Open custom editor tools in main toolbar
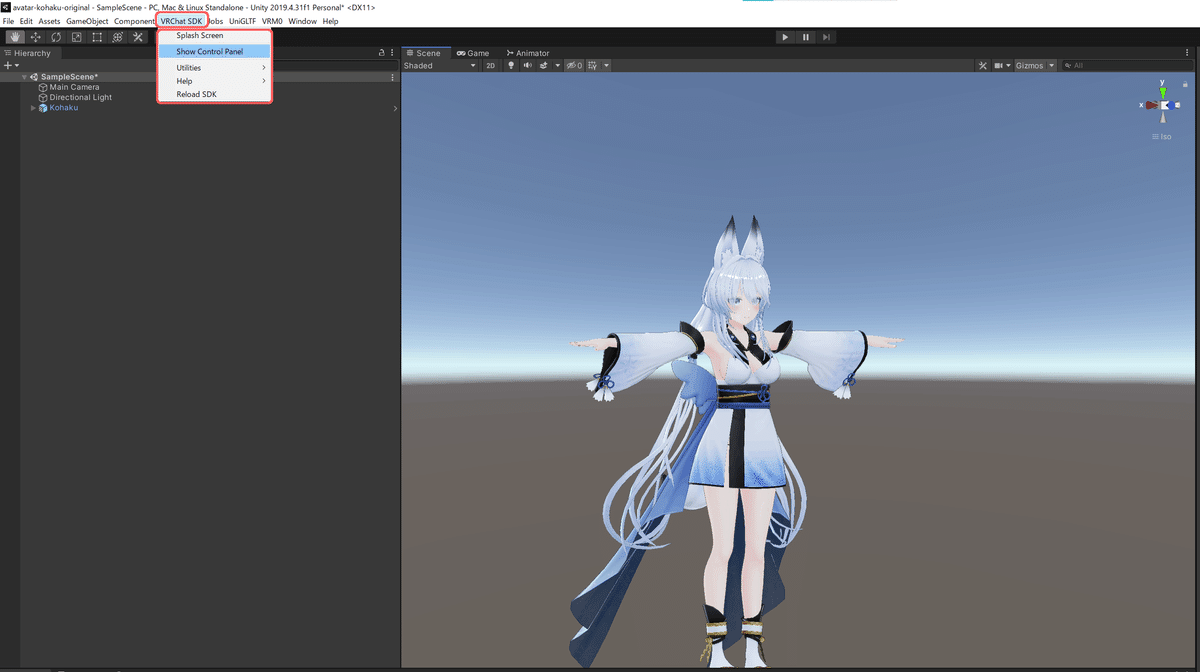The image size is (1200, 672). [x=138, y=37]
